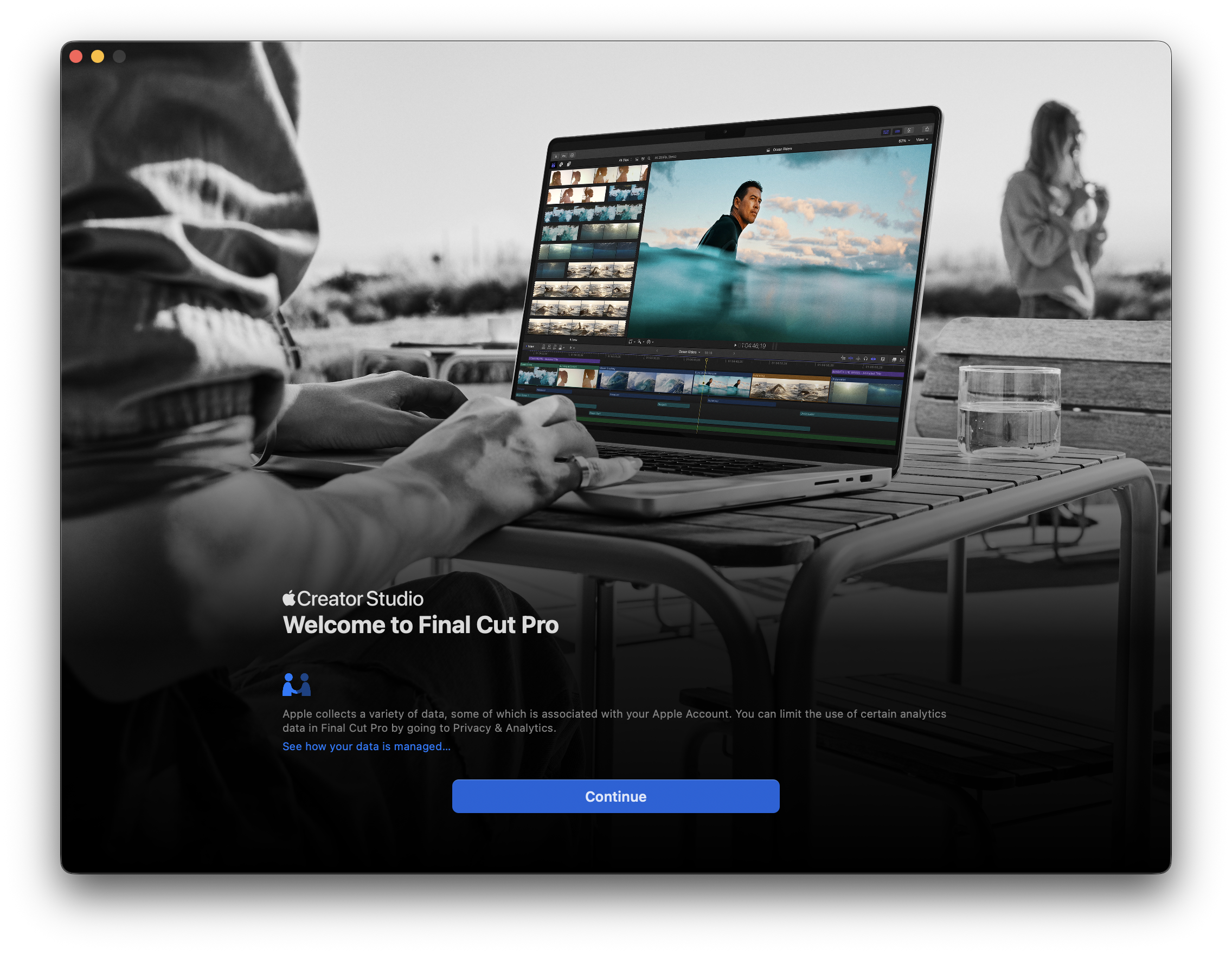This screenshot has width=1232, height=954.
Task: Open the 62% zoom dropdown on pictured viewer
Action: (904, 141)
